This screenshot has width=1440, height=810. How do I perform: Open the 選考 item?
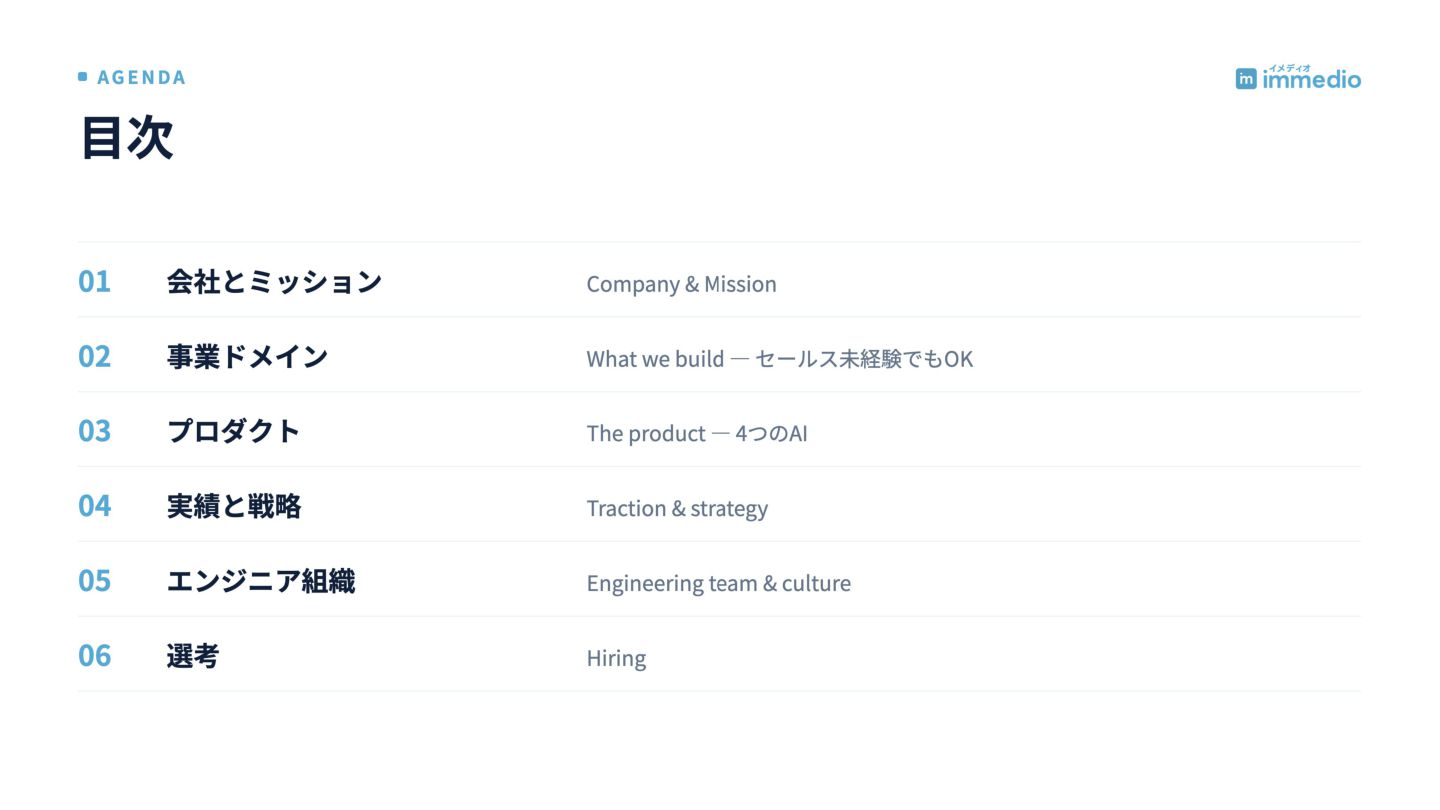click(x=192, y=657)
